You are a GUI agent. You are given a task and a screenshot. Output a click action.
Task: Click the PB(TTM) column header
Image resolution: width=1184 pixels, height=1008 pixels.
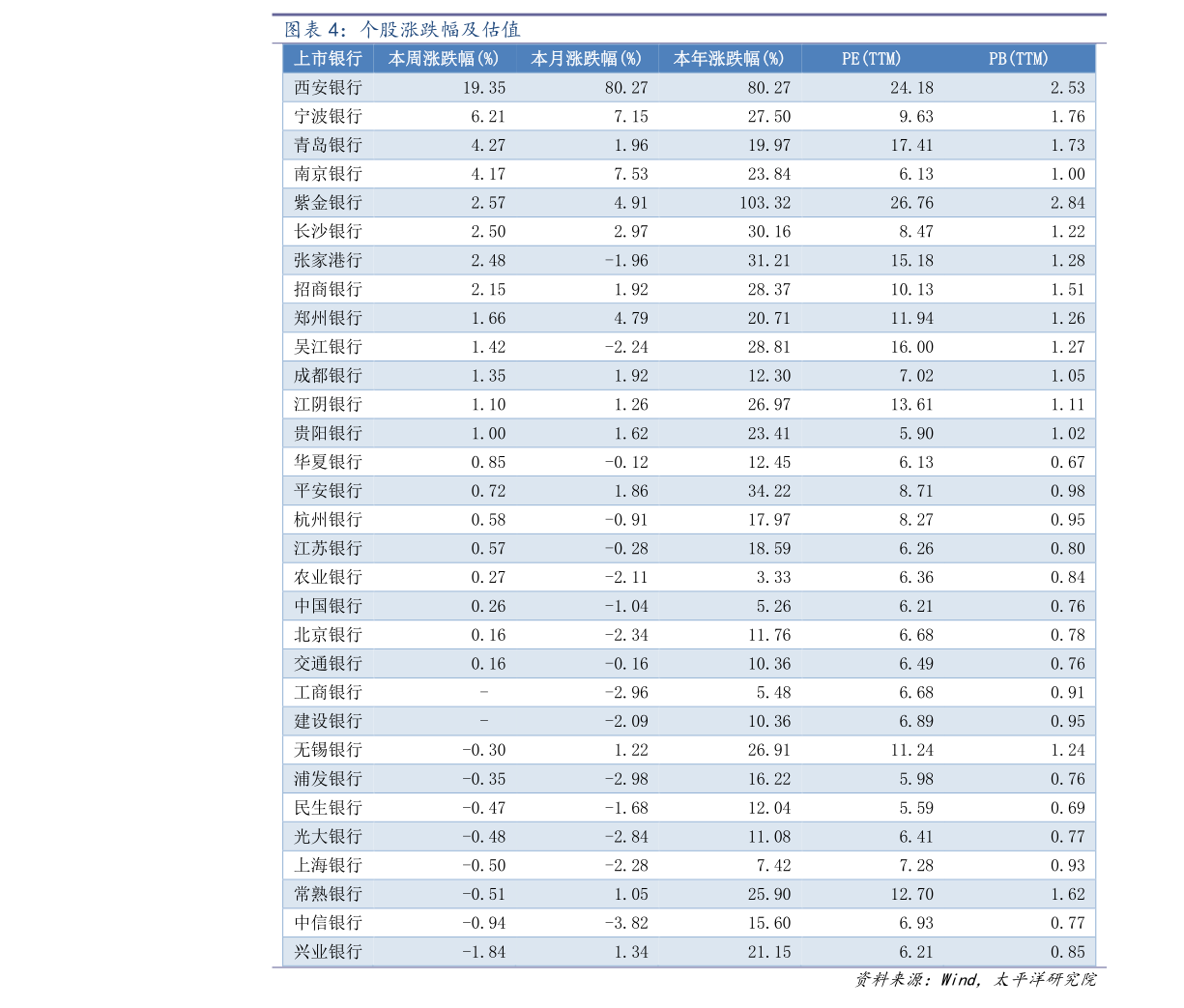1018,59
